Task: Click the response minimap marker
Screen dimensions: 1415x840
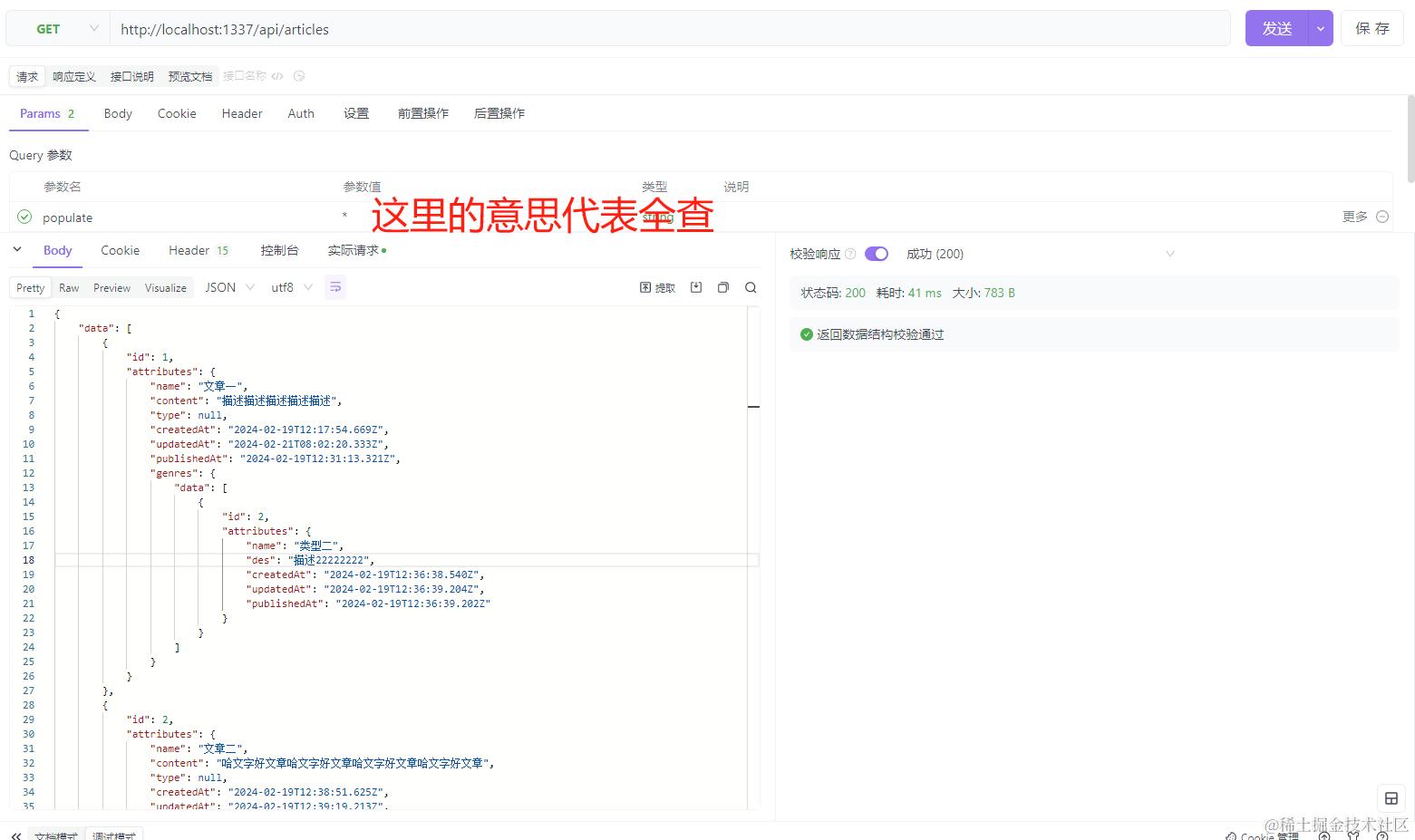Action: point(753,406)
